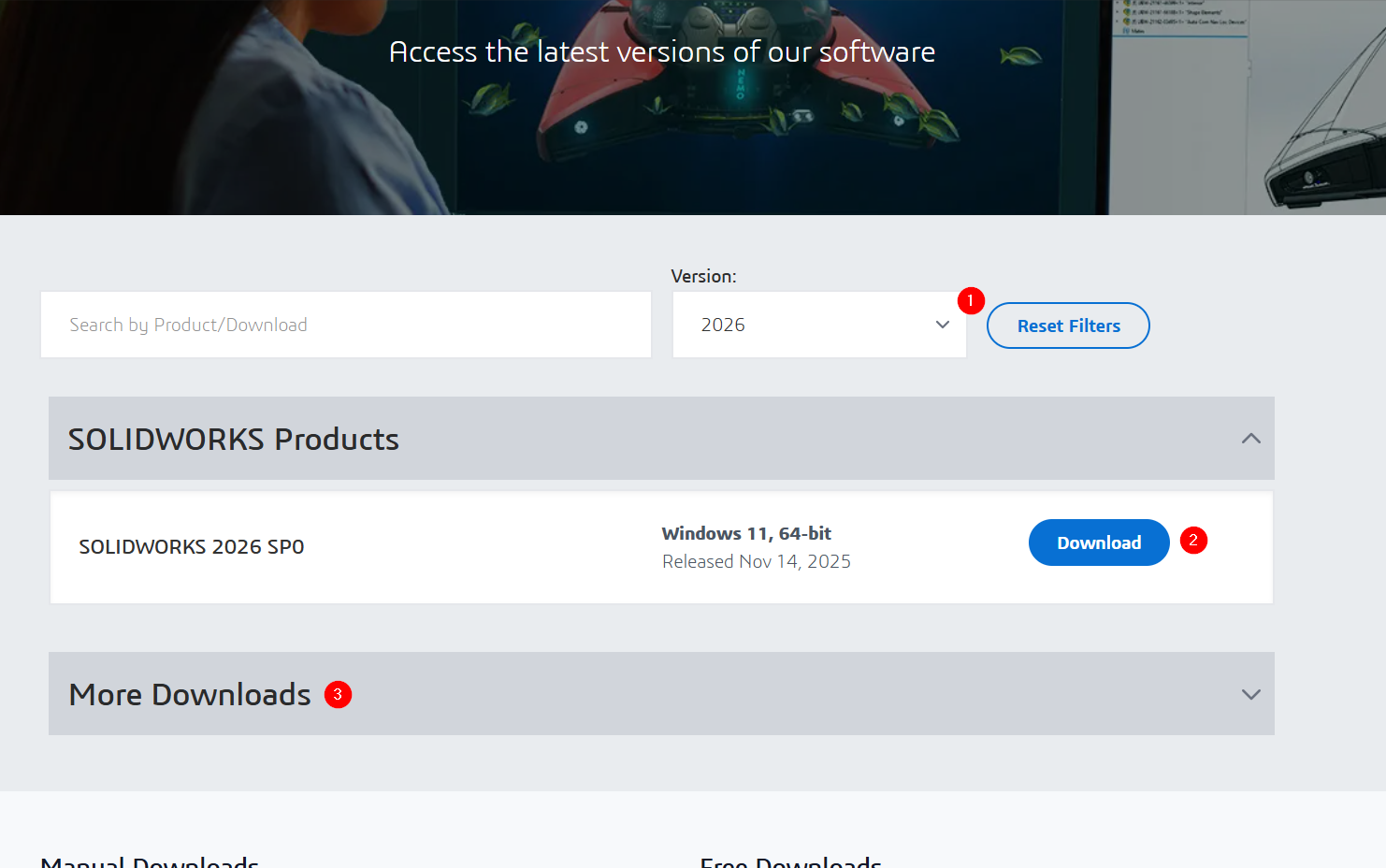Click the 'Access the latest versions' banner heading

click(x=661, y=51)
